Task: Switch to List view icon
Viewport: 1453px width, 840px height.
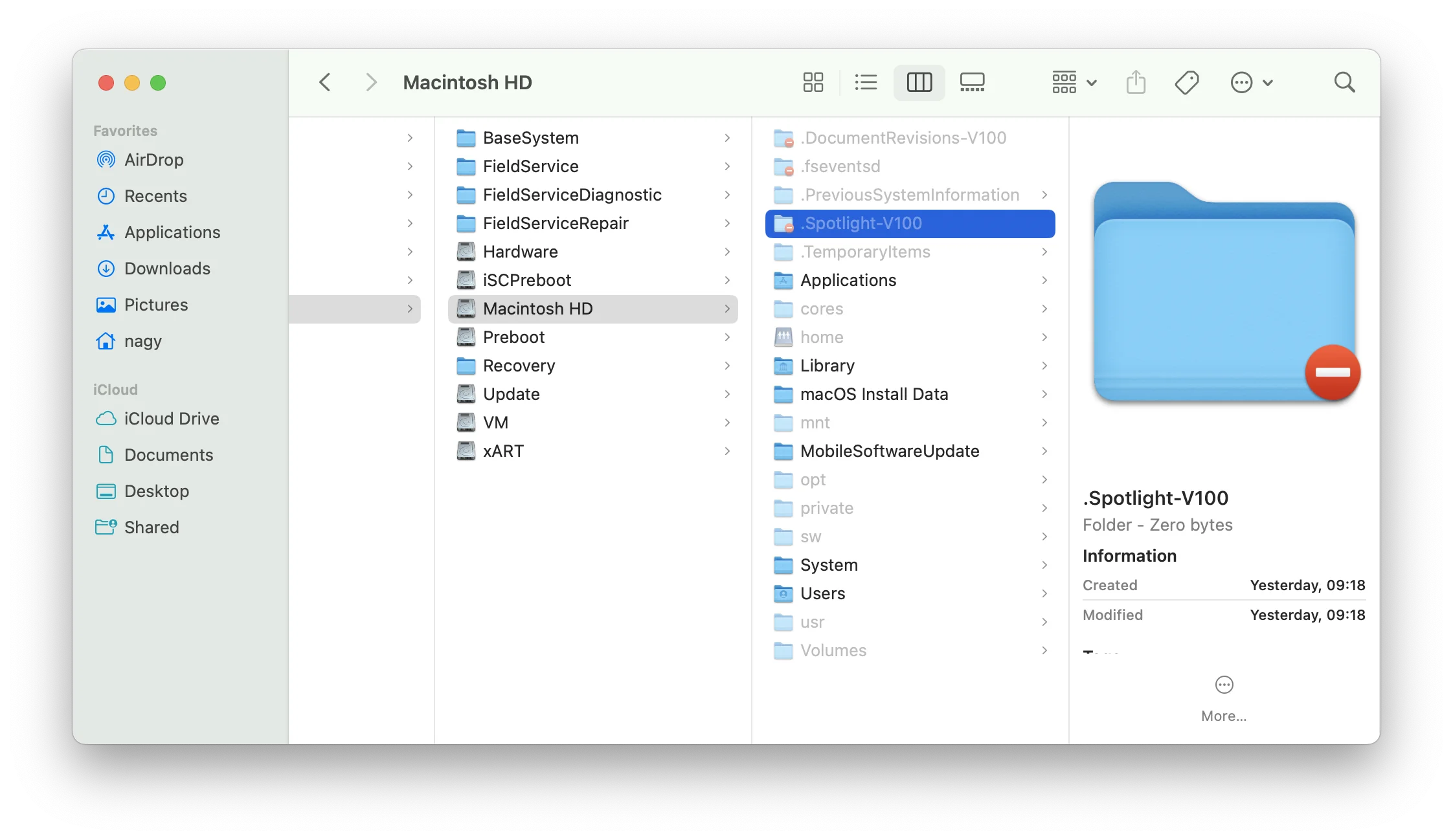Action: pyautogui.click(x=864, y=82)
